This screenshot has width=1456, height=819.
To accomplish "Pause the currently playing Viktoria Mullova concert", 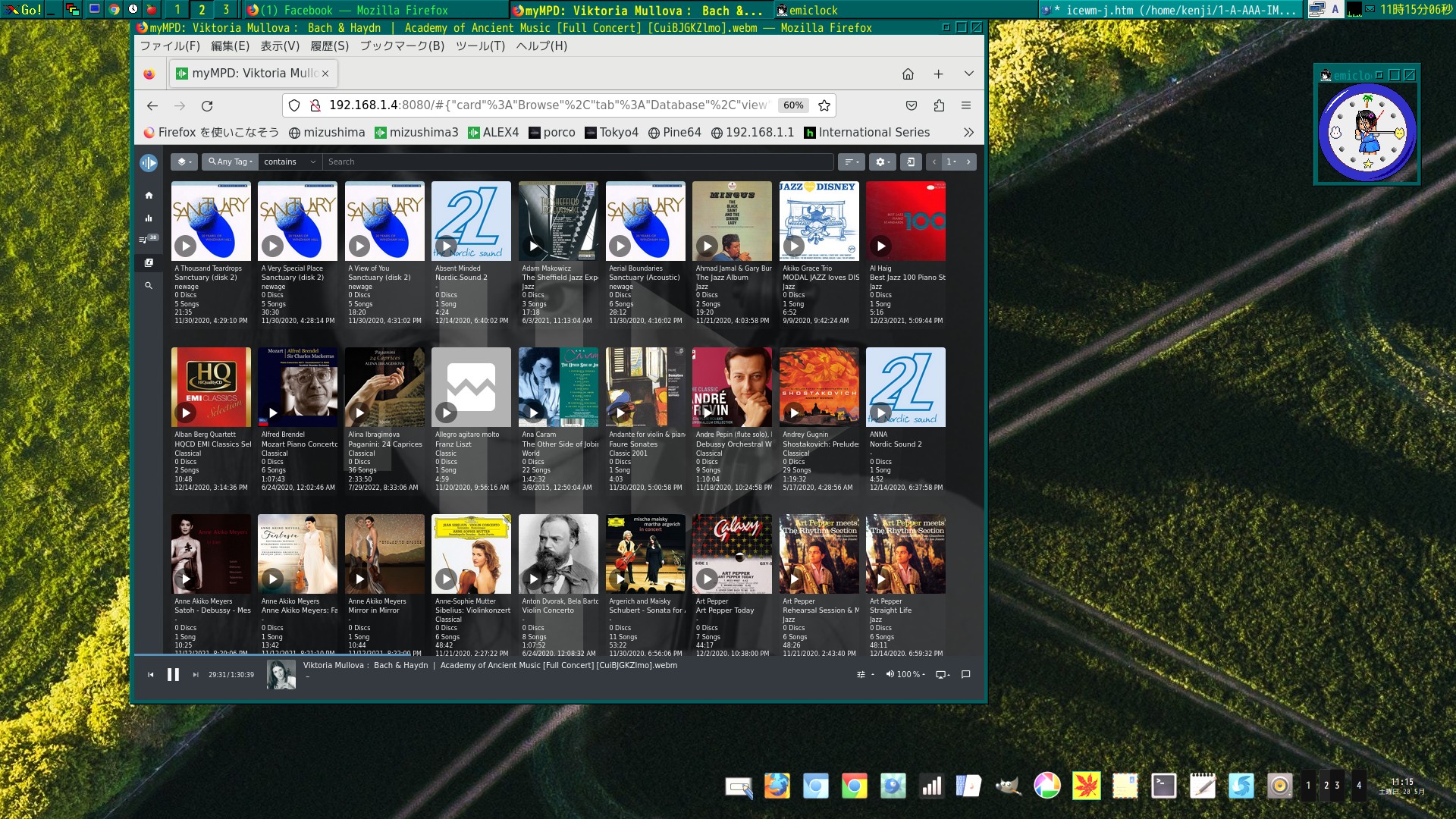I will pyautogui.click(x=173, y=674).
